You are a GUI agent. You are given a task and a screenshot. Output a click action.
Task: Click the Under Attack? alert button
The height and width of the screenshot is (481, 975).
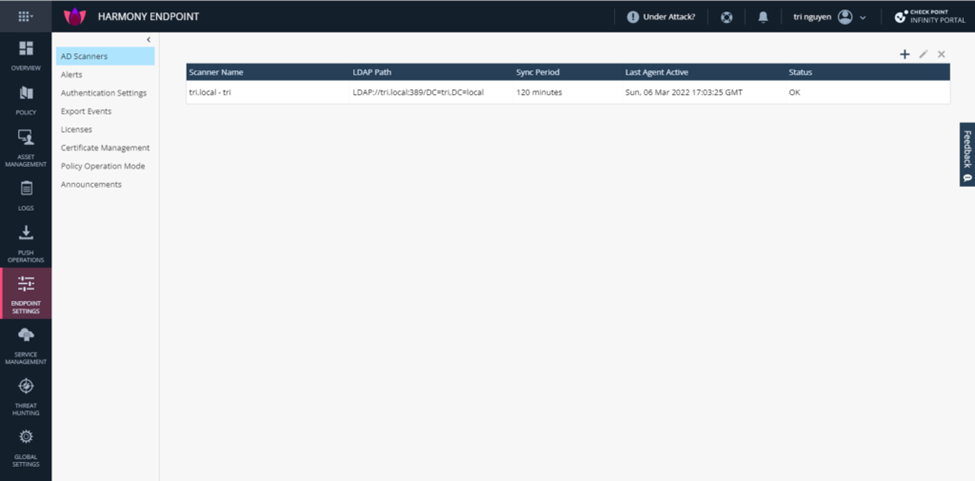click(660, 17)
